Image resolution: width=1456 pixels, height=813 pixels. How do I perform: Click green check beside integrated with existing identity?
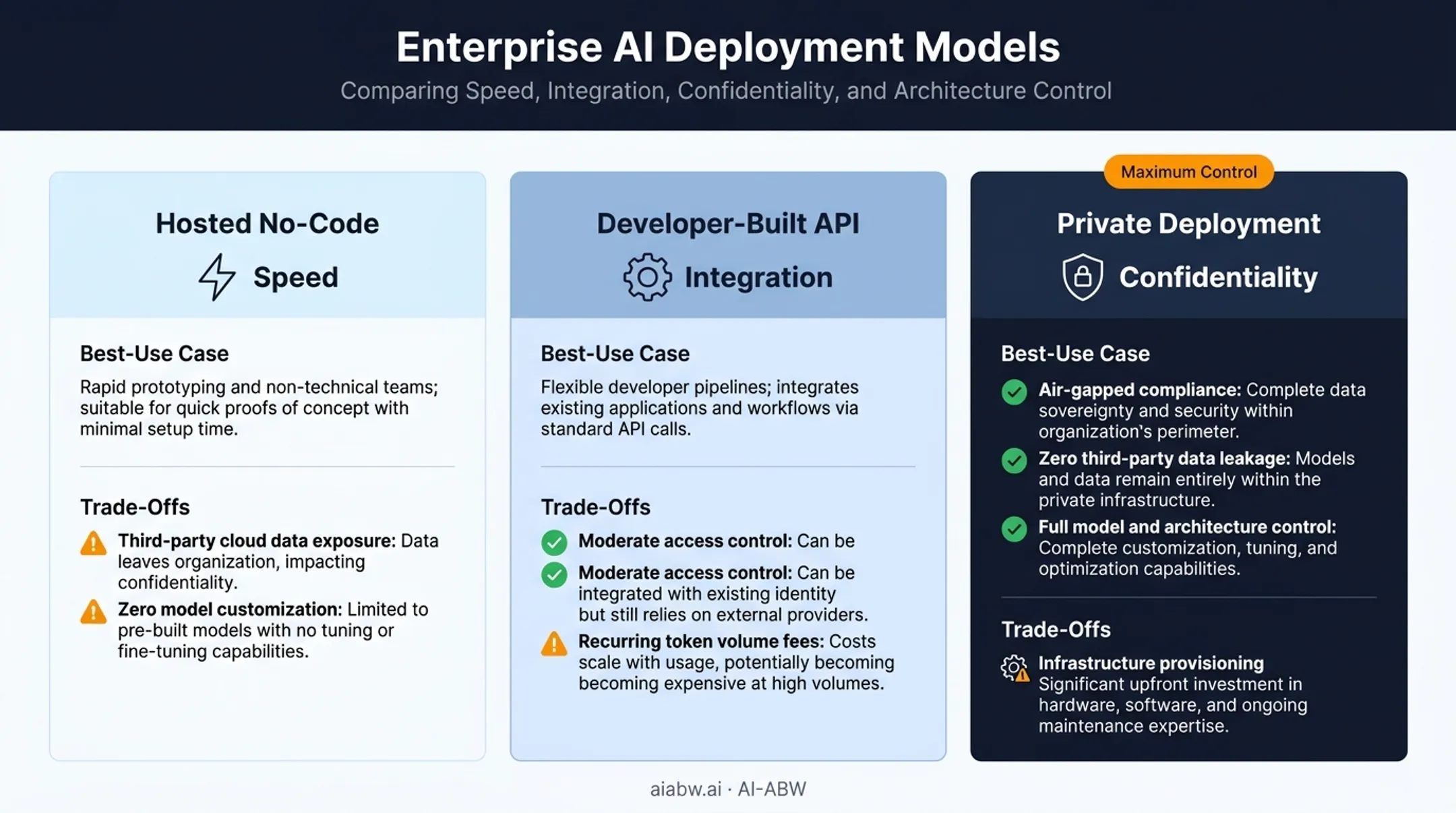554,574
